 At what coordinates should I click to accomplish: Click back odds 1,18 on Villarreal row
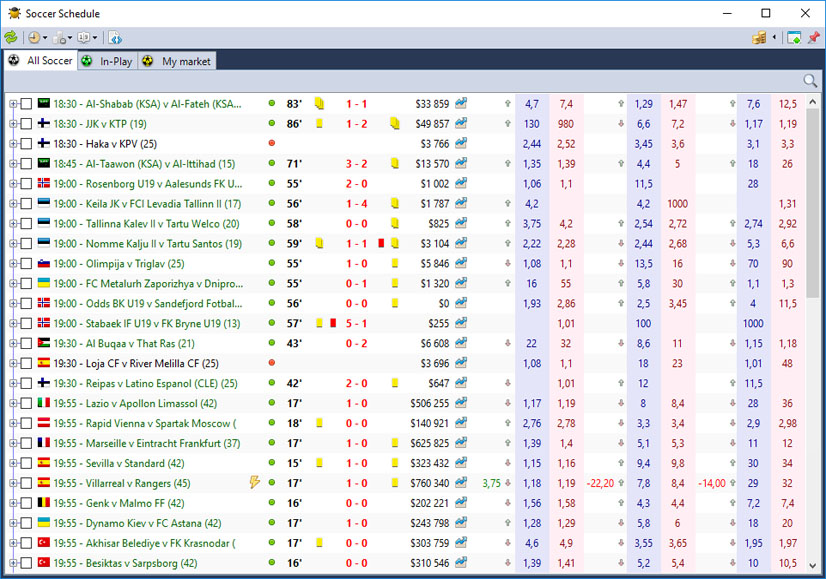click(x=532, y=484)
